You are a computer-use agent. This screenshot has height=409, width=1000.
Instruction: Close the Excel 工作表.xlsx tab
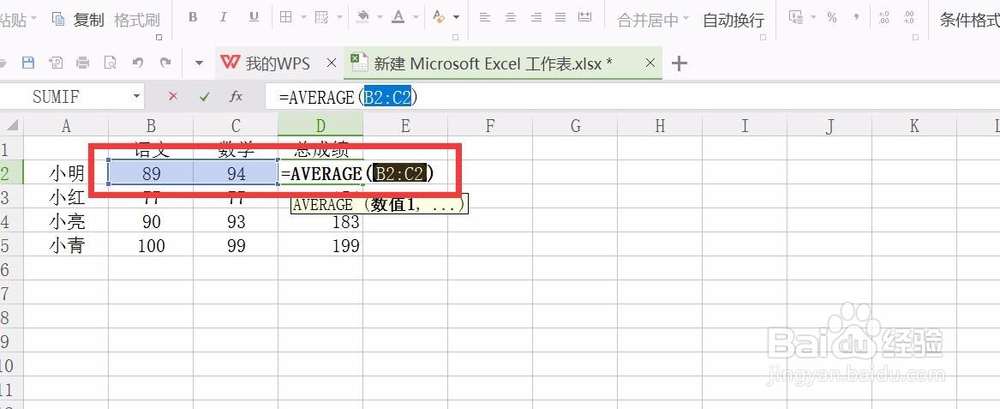[x=650, y=63]
